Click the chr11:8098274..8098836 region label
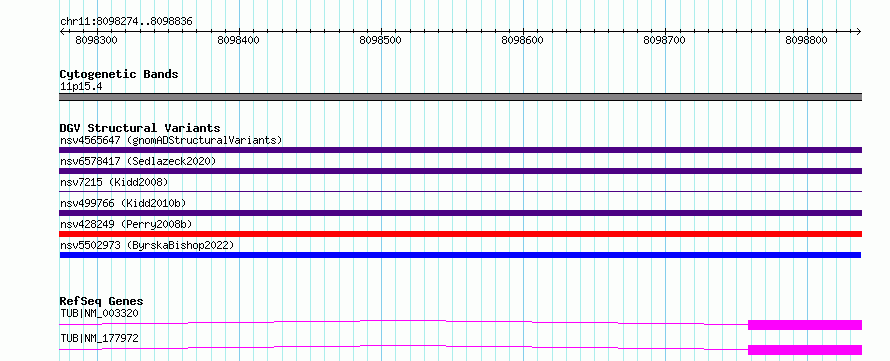 pos(126,22)
